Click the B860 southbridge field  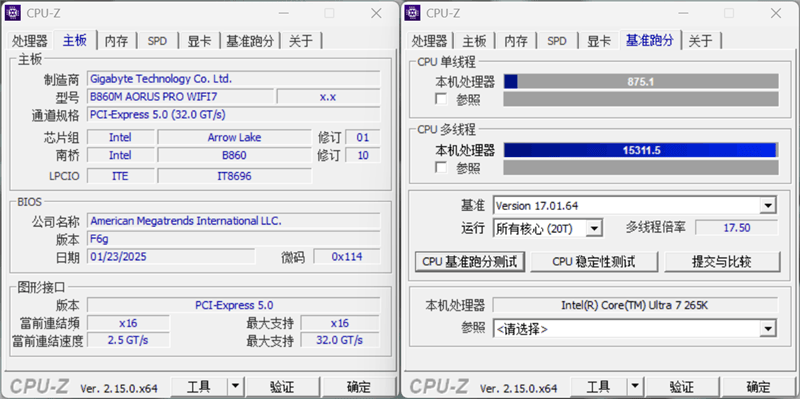pos(234,155)
